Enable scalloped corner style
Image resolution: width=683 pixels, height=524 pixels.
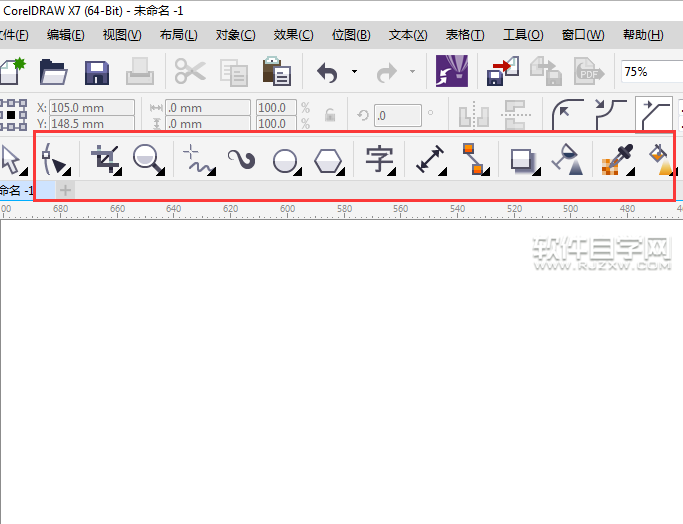(x=611, y=114)
